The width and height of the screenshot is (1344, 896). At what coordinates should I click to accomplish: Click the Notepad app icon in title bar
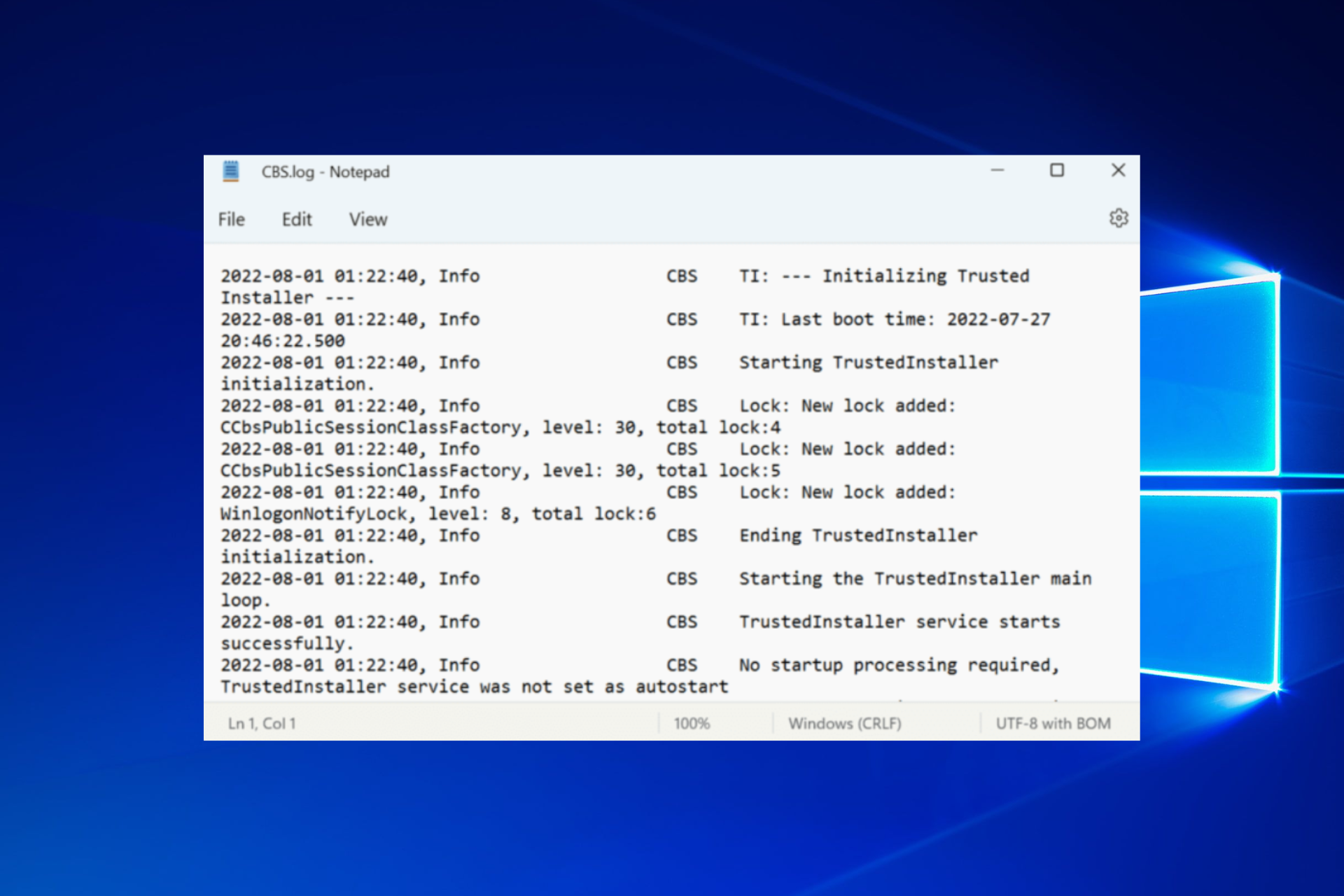click(x=231, y=171)
